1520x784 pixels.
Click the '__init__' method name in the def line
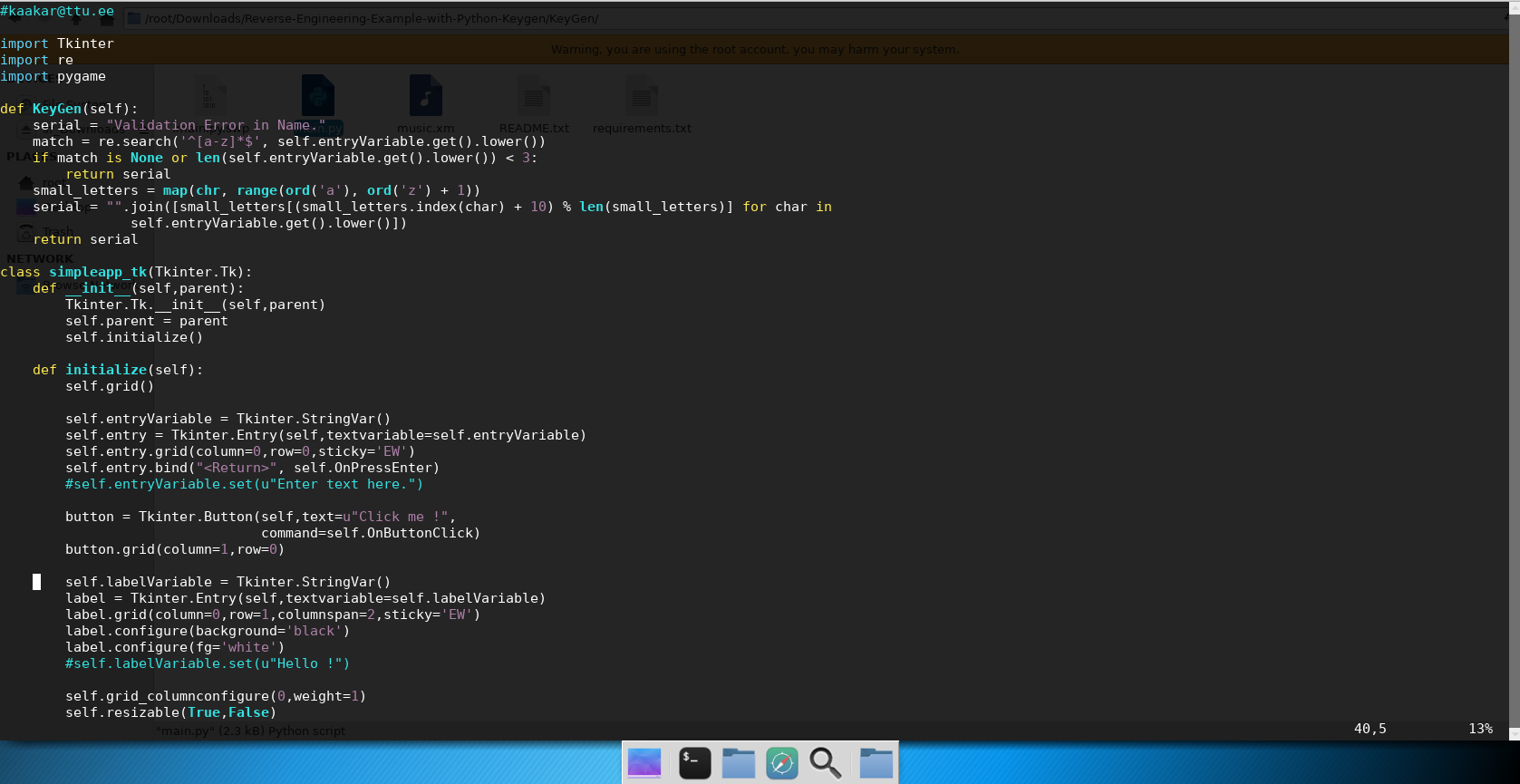[98, 288]
